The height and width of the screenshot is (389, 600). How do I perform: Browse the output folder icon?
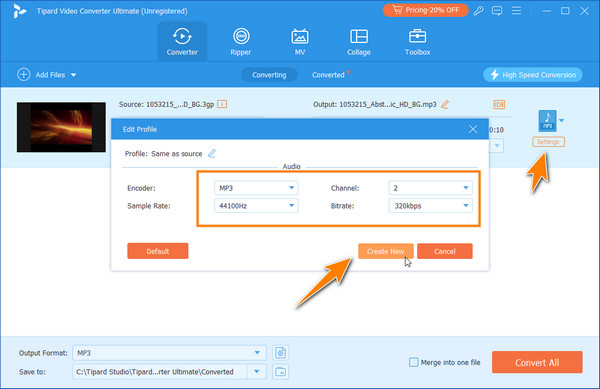(280, 371)
